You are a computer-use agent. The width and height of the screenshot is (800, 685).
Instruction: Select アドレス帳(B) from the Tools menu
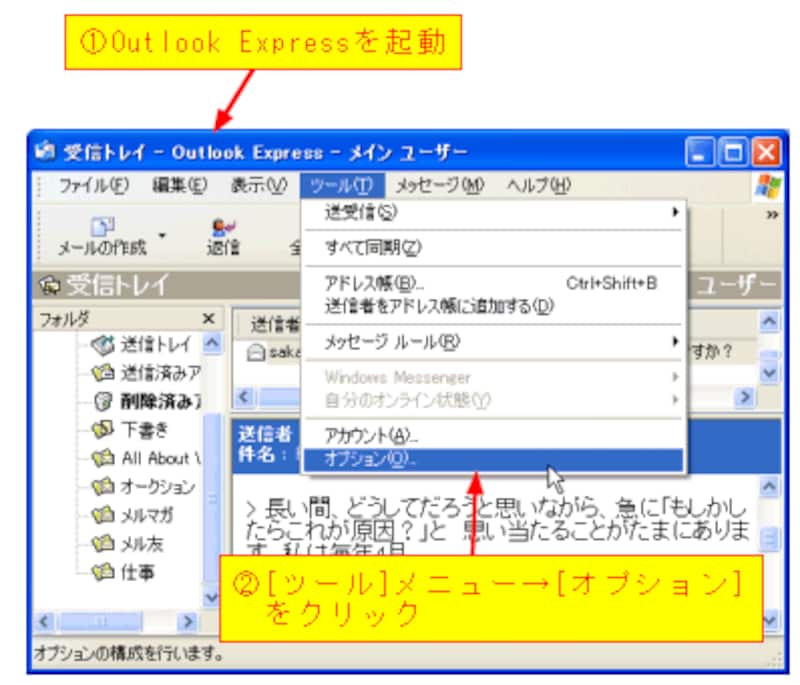[493, 283]
